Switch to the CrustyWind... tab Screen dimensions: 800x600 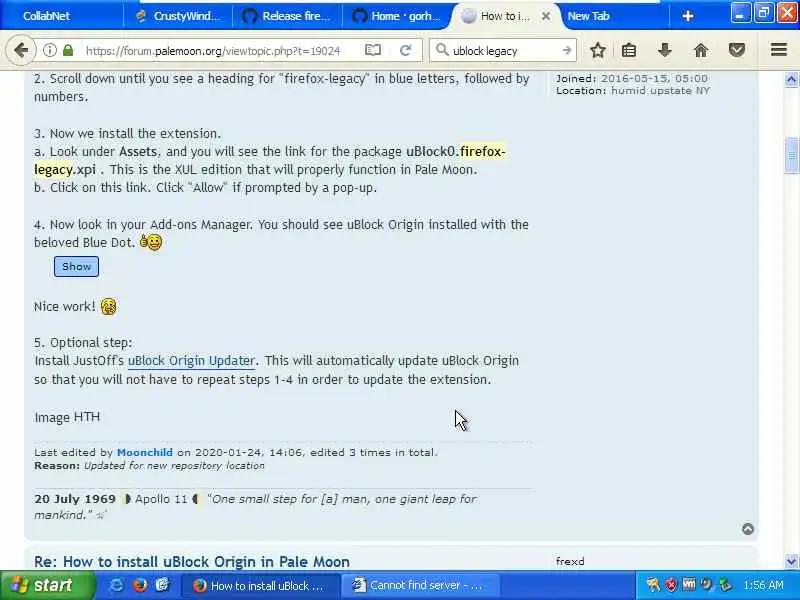[x=179, y=16]
